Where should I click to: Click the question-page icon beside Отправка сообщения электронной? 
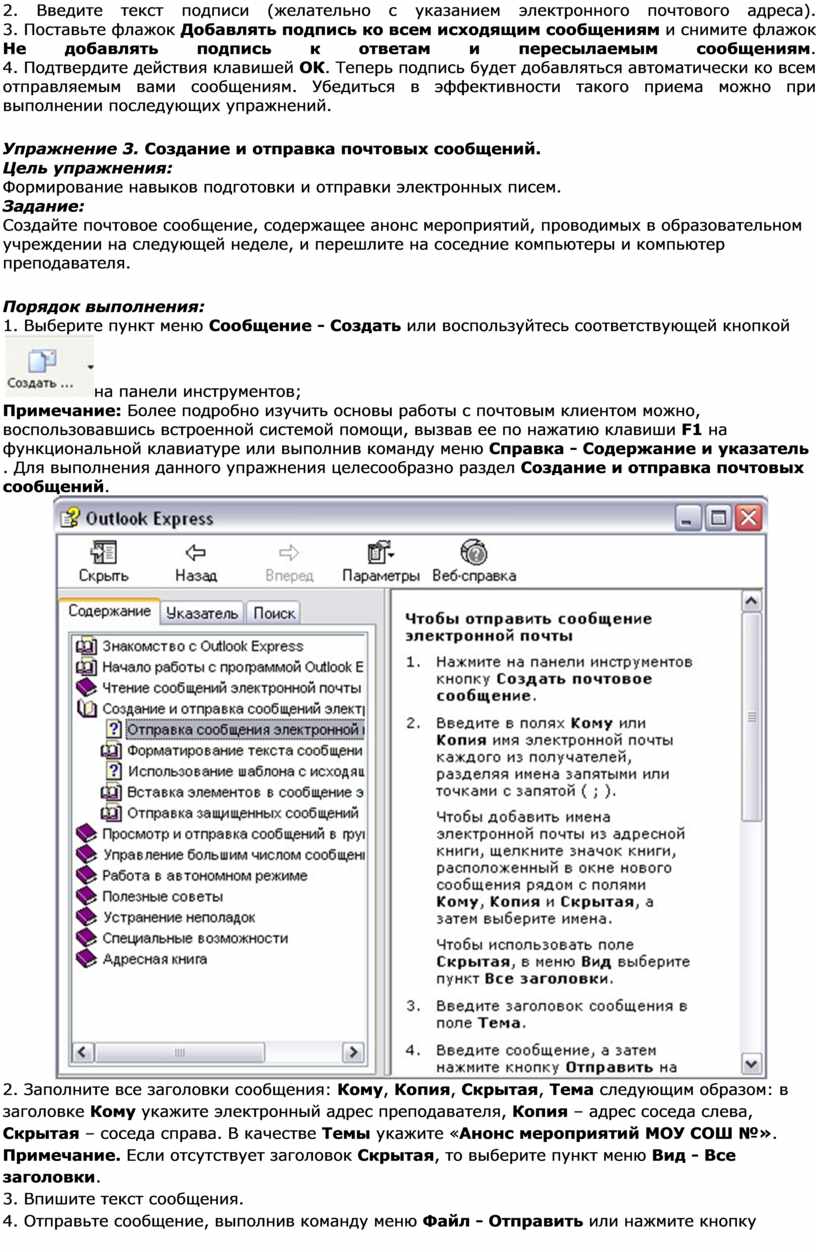click(113, 730)
